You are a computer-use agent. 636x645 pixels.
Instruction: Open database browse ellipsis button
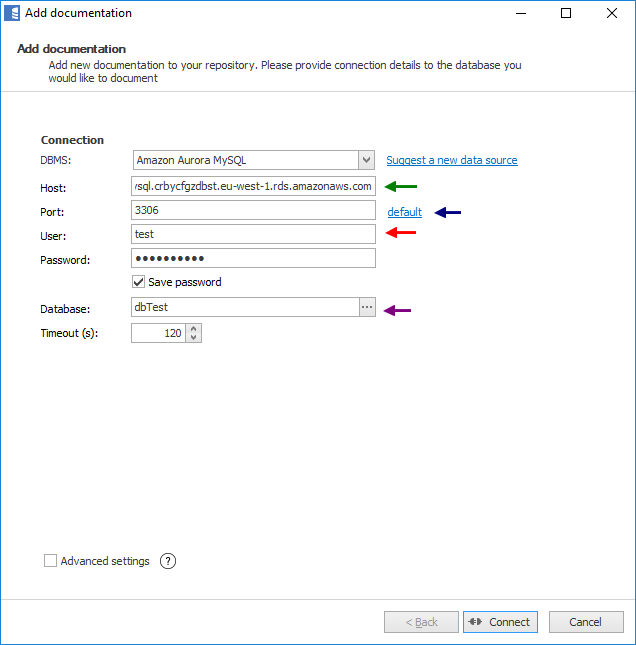[367, 308]
